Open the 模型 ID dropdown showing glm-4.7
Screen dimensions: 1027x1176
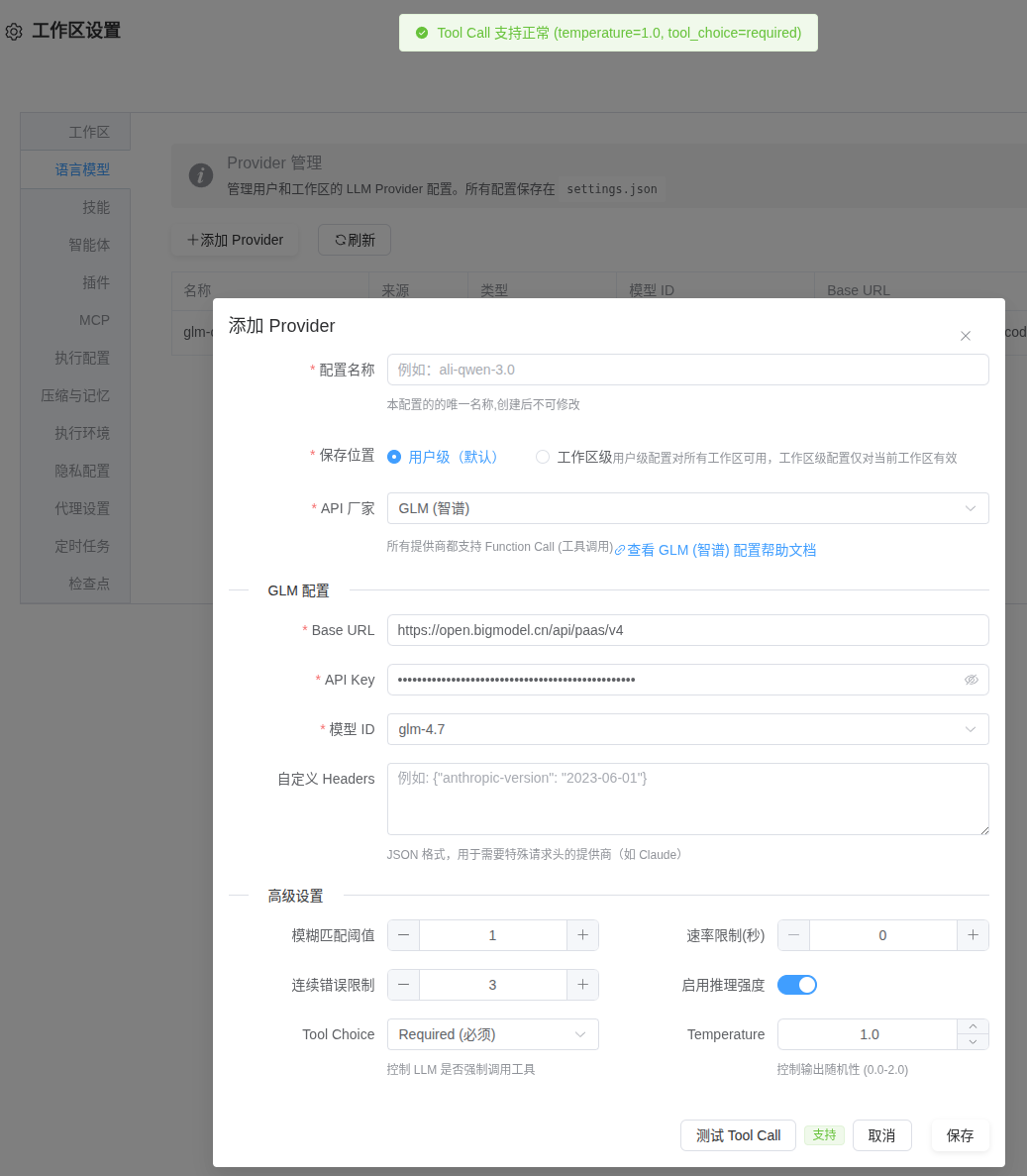(687, 728)
